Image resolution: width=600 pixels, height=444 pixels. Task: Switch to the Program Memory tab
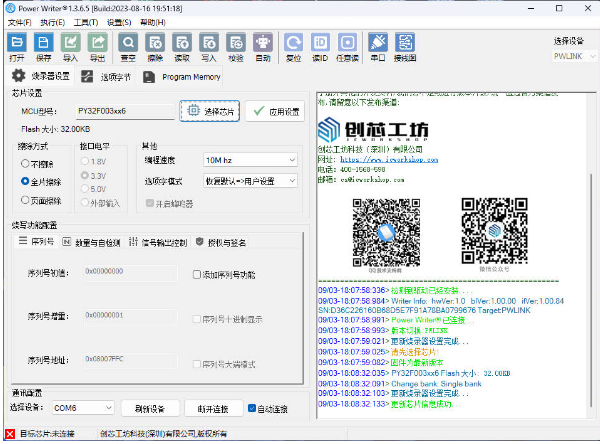[x=182, y=77]
